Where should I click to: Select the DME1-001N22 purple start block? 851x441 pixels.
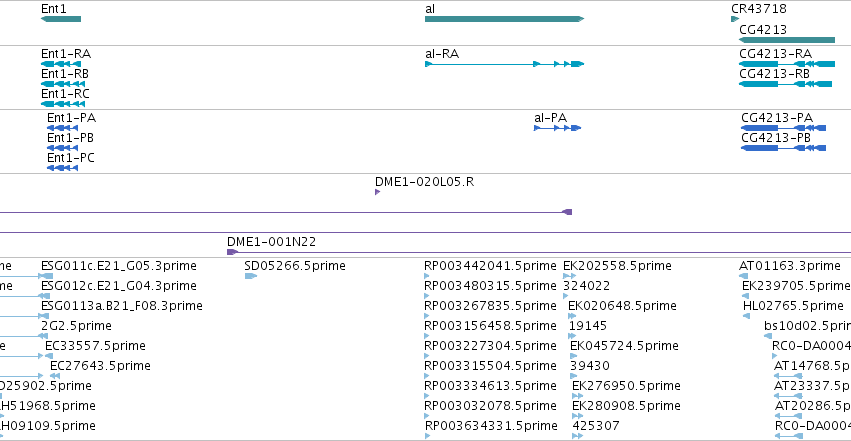(x=232, y=252)
